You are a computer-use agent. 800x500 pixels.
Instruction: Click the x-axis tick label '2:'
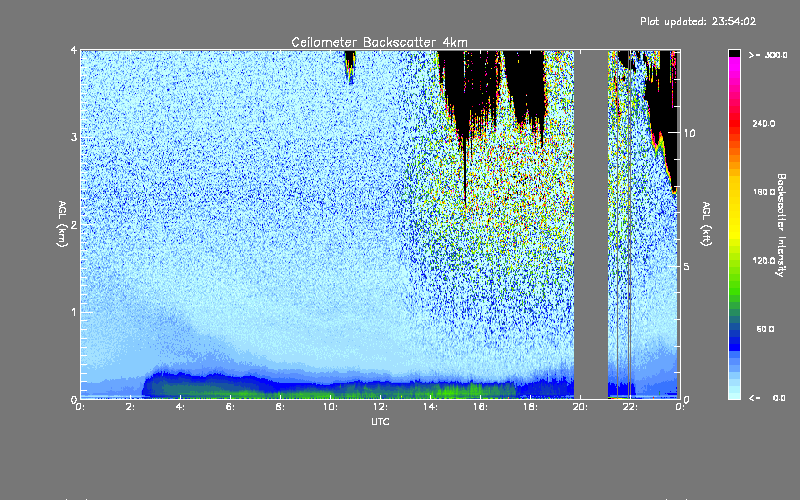[132, 407]
